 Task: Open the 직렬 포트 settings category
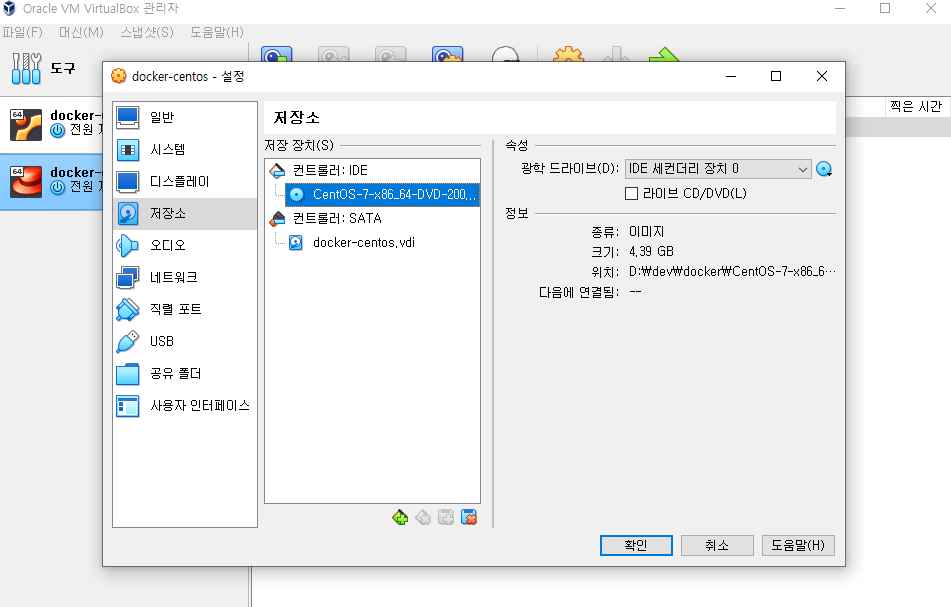[x=185, y=309]
